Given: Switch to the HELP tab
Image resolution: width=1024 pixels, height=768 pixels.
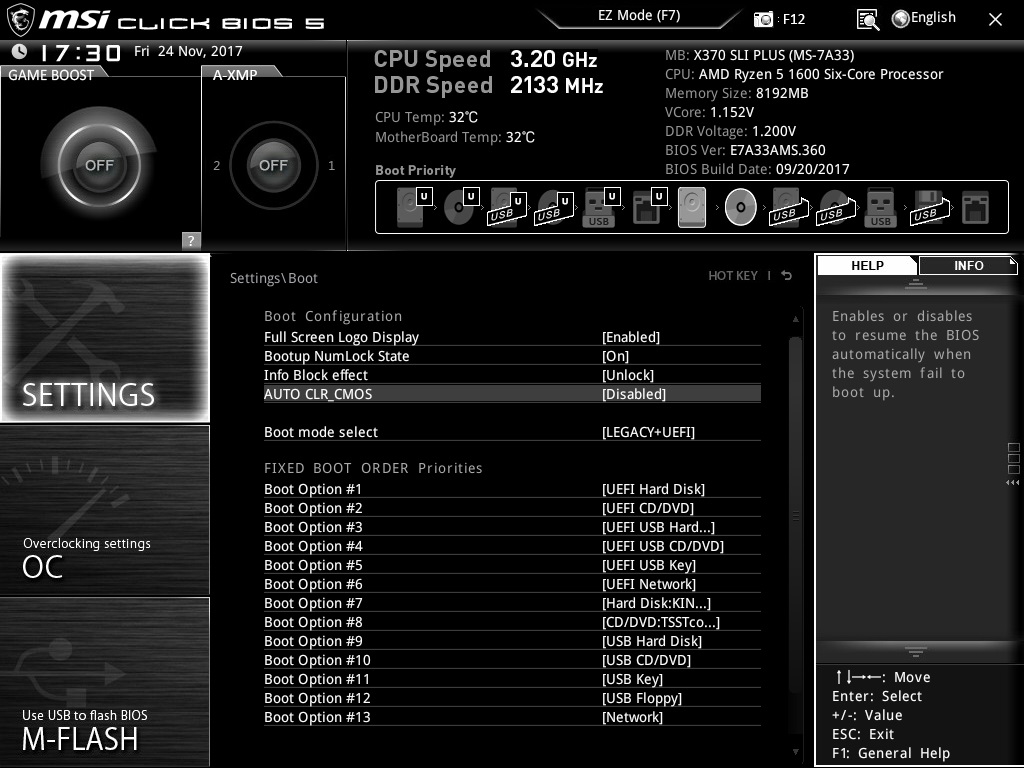Looking at the screenshot, I should 867,265.
